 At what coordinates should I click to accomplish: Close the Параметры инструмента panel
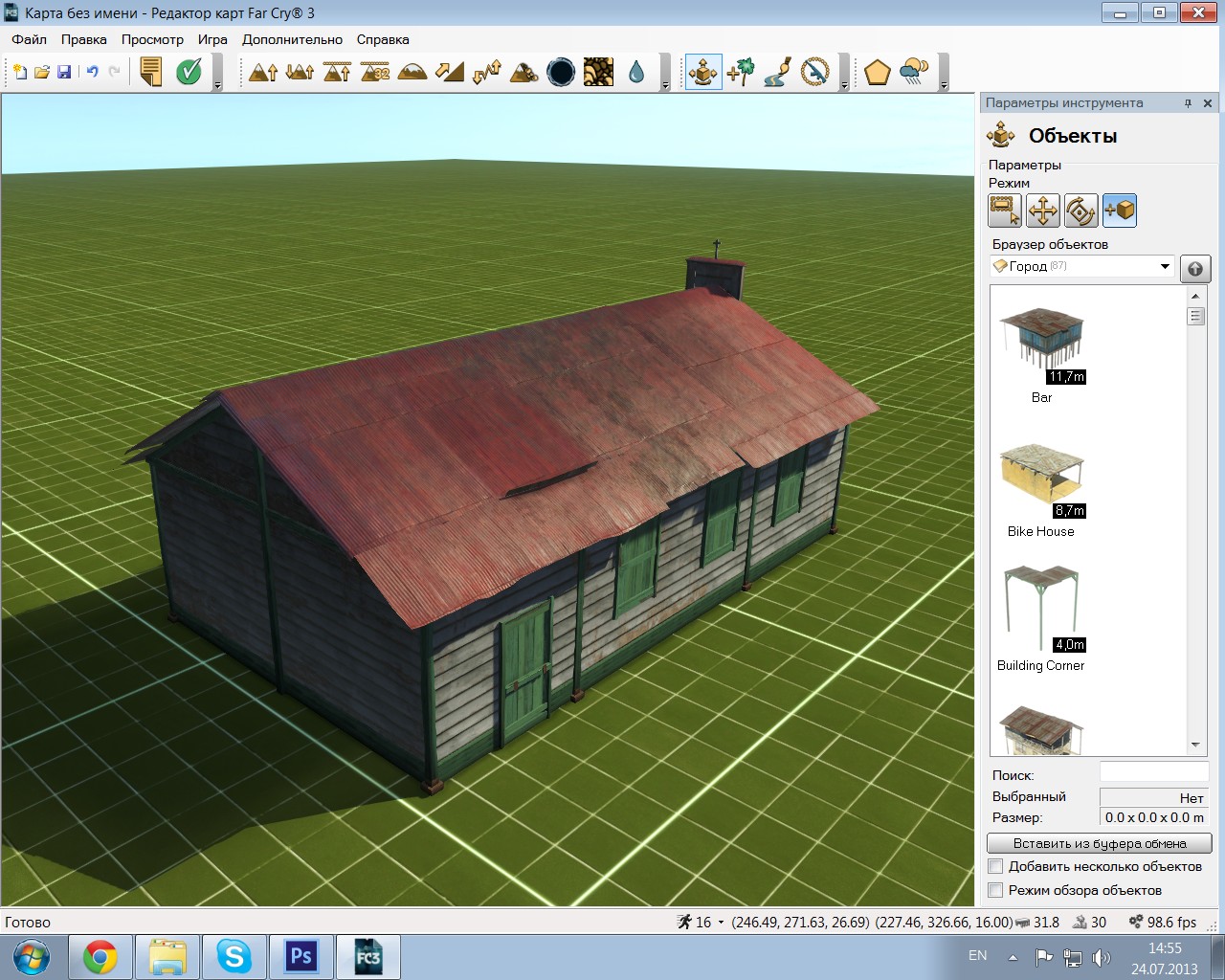click(x=1208, y=103)
